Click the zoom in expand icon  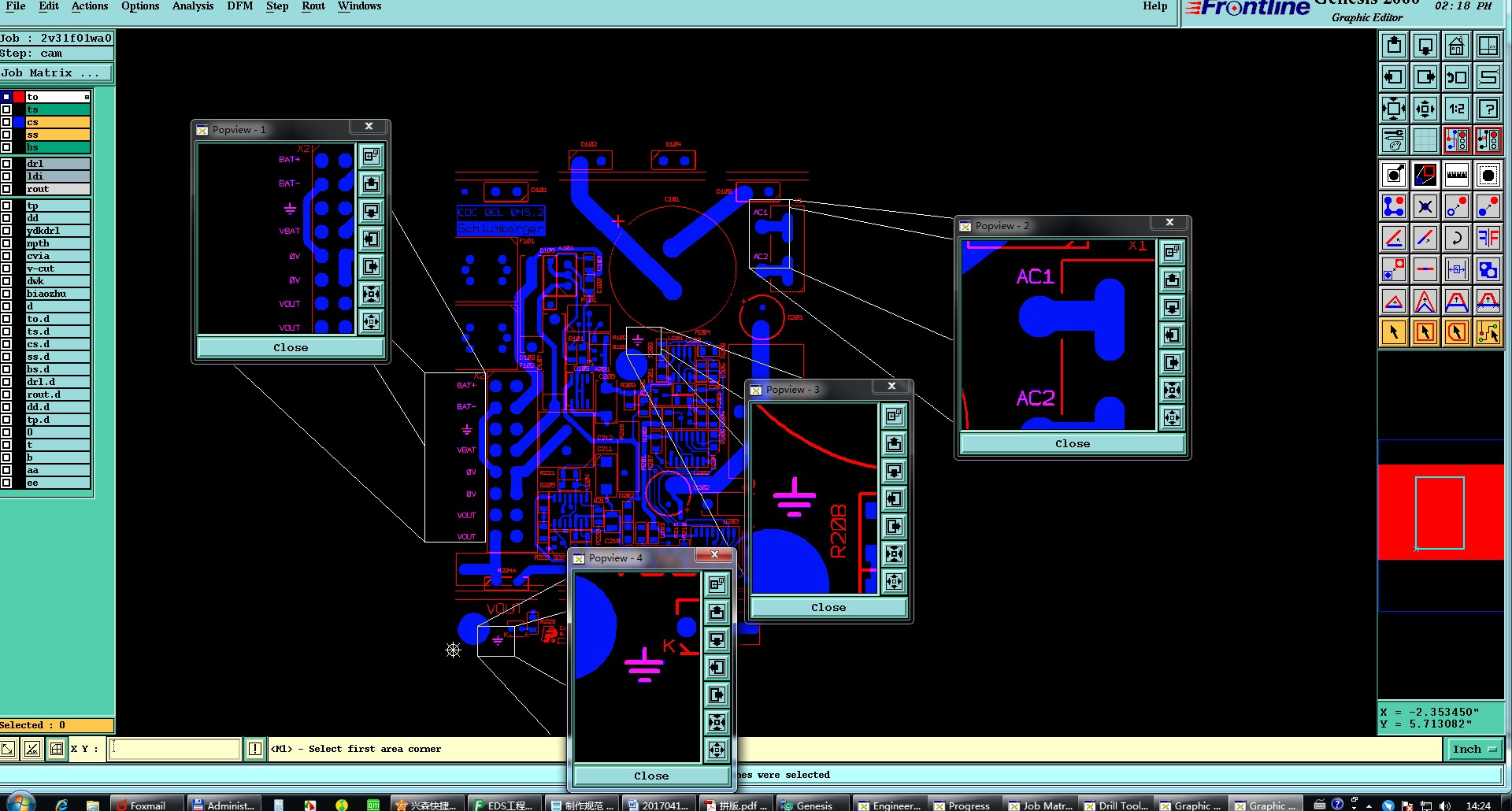(x=1394, y=109)
